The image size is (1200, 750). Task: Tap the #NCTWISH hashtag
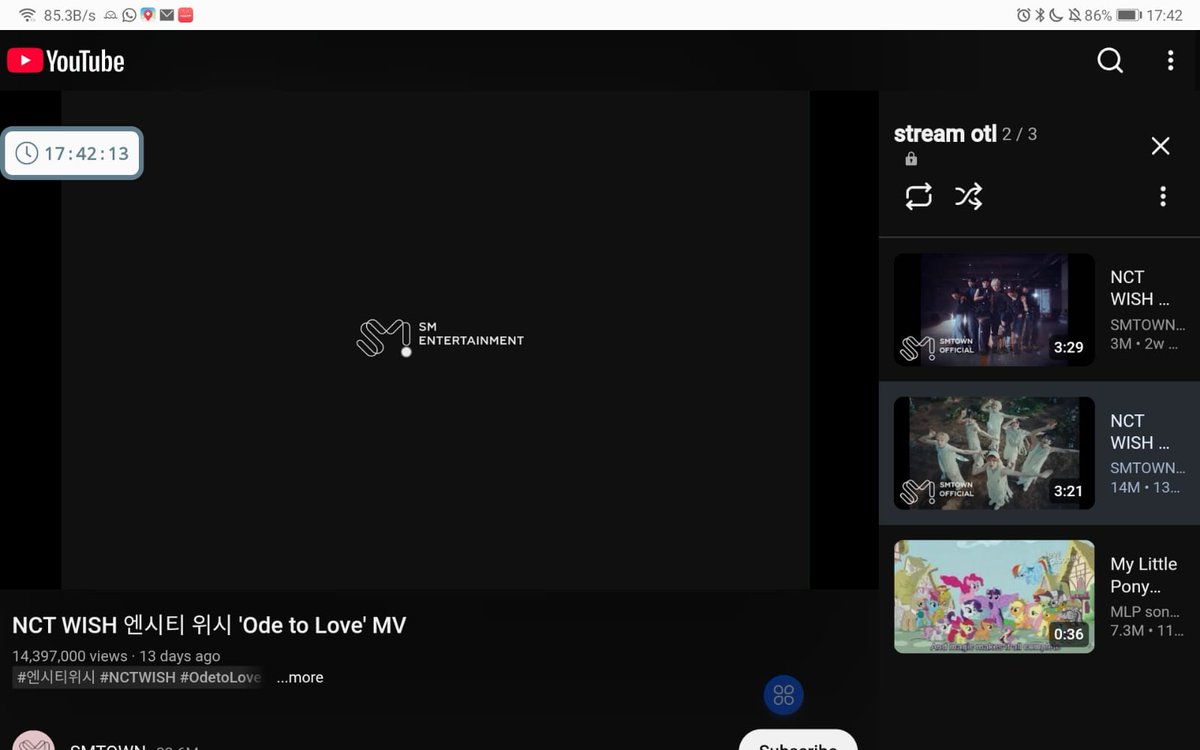point(137,677)
